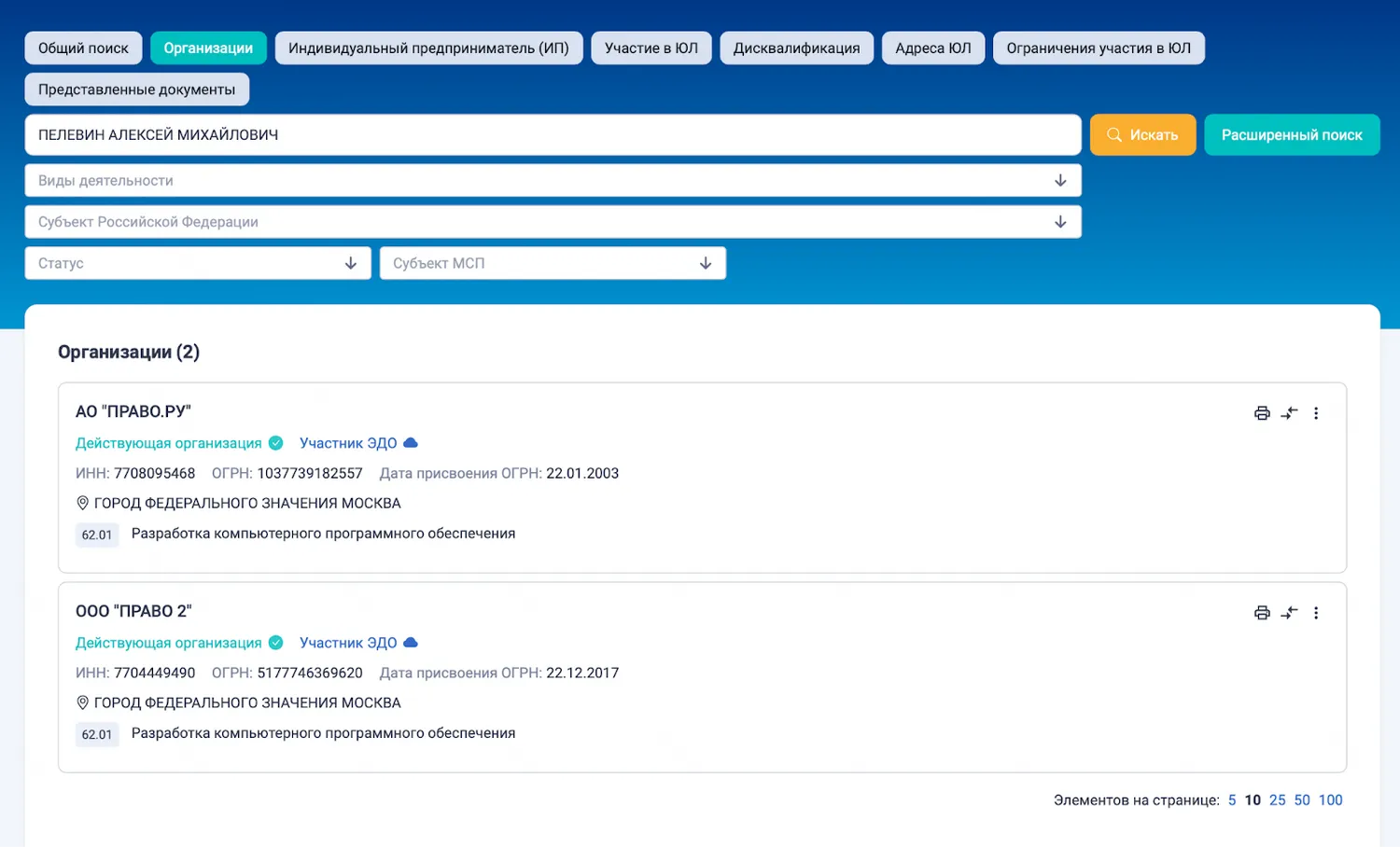Show 100 elements per page

click(1331, 800)
